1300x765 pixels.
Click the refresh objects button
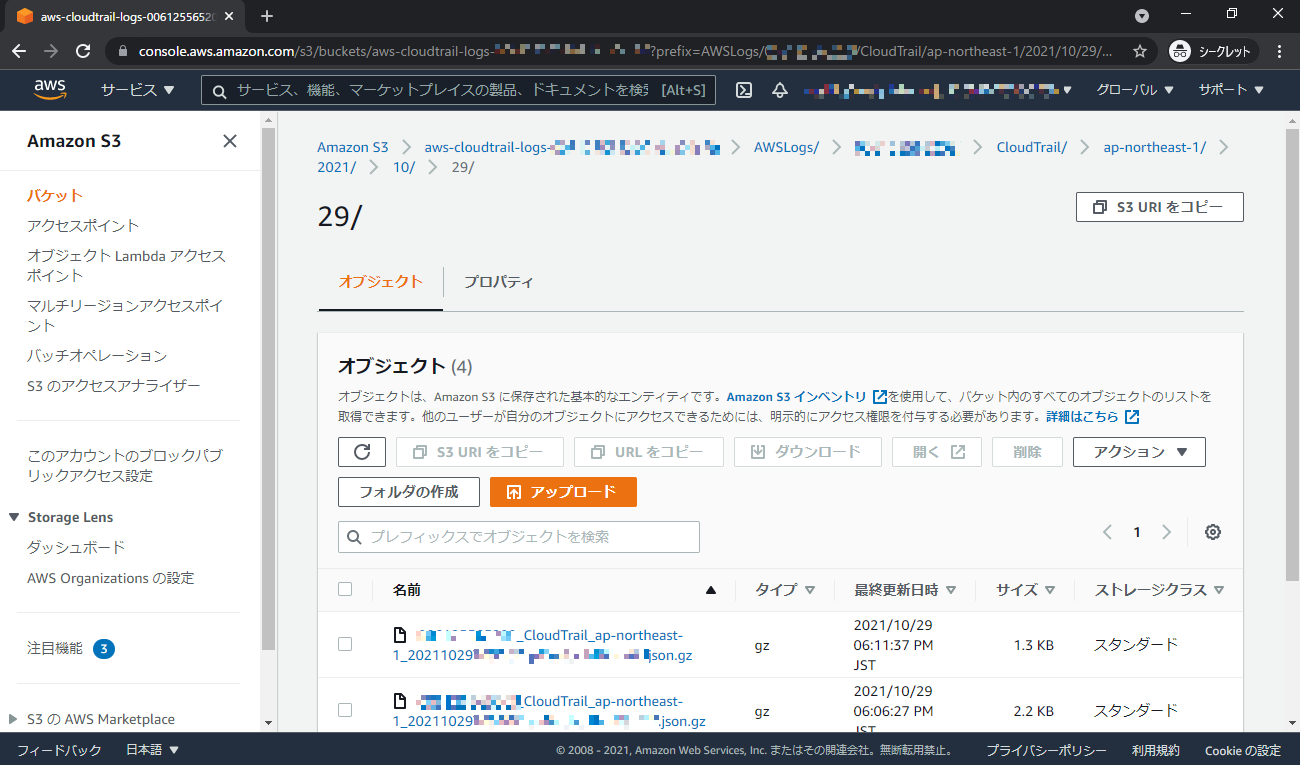coord(362,452)
